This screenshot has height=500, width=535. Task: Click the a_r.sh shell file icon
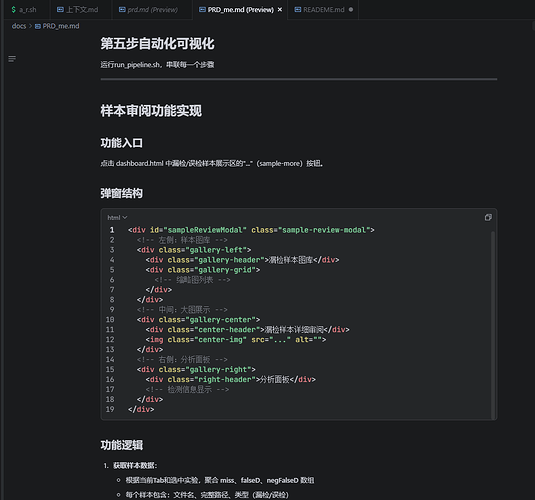pyautogui.click(x=14, y=10)
